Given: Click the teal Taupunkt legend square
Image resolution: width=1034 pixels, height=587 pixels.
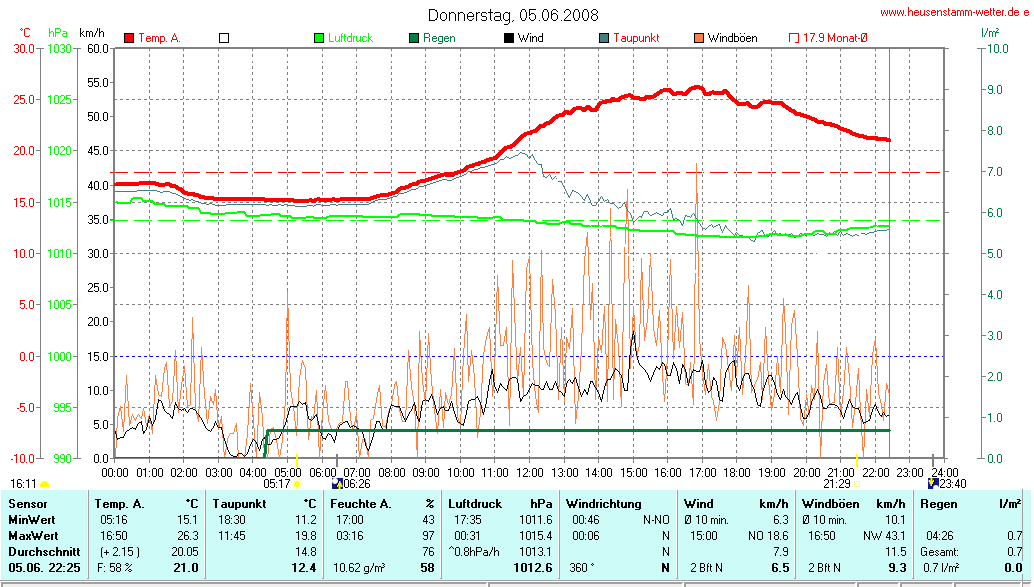Looking at the screenshot, I should coord(604,38).
